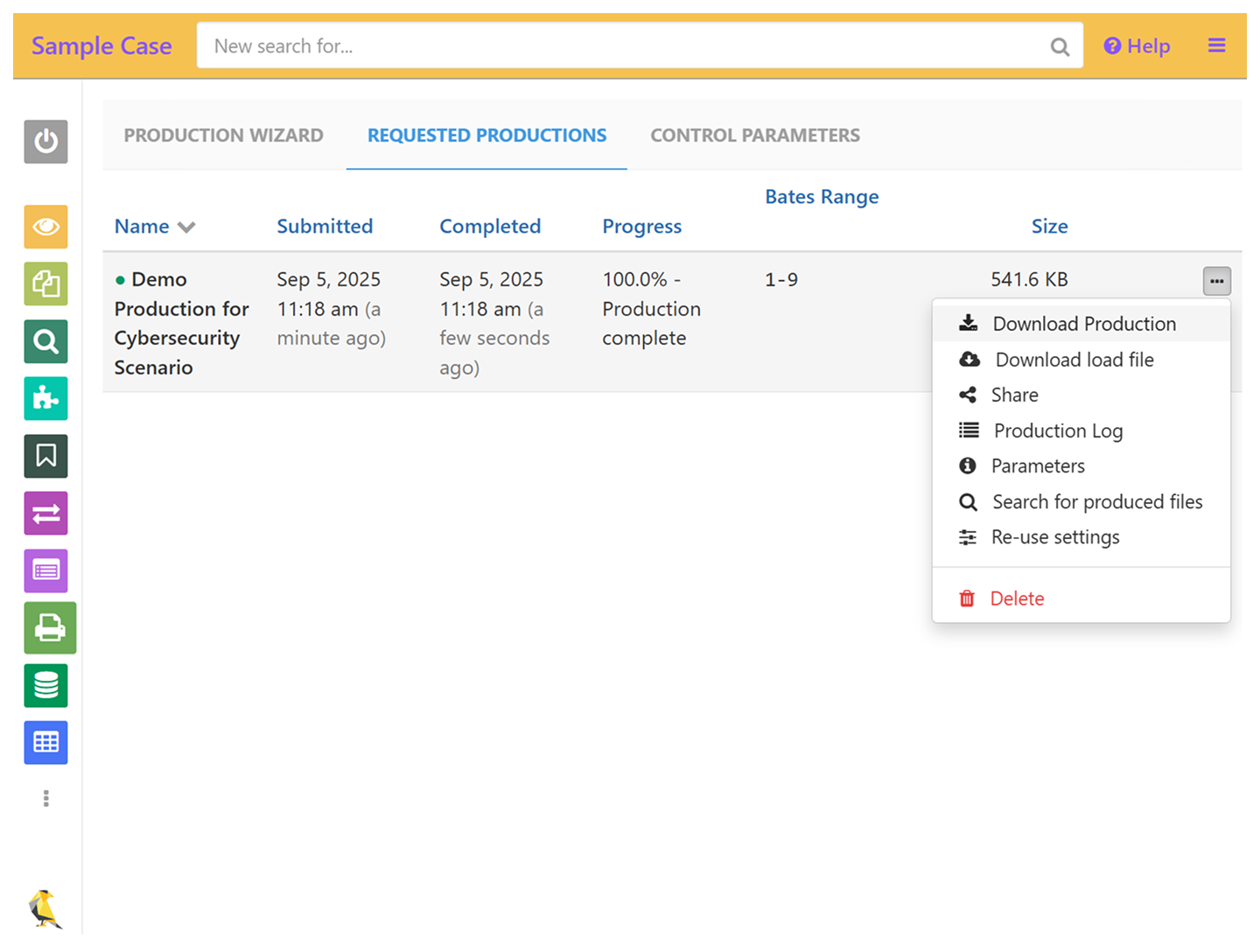Click the Help link in header
This screenshot has height=952, width=1260.
(1137, 46)
